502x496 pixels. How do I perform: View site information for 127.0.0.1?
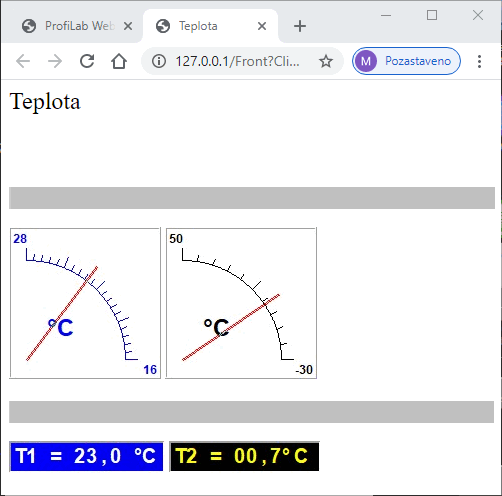tap(159, 61)
